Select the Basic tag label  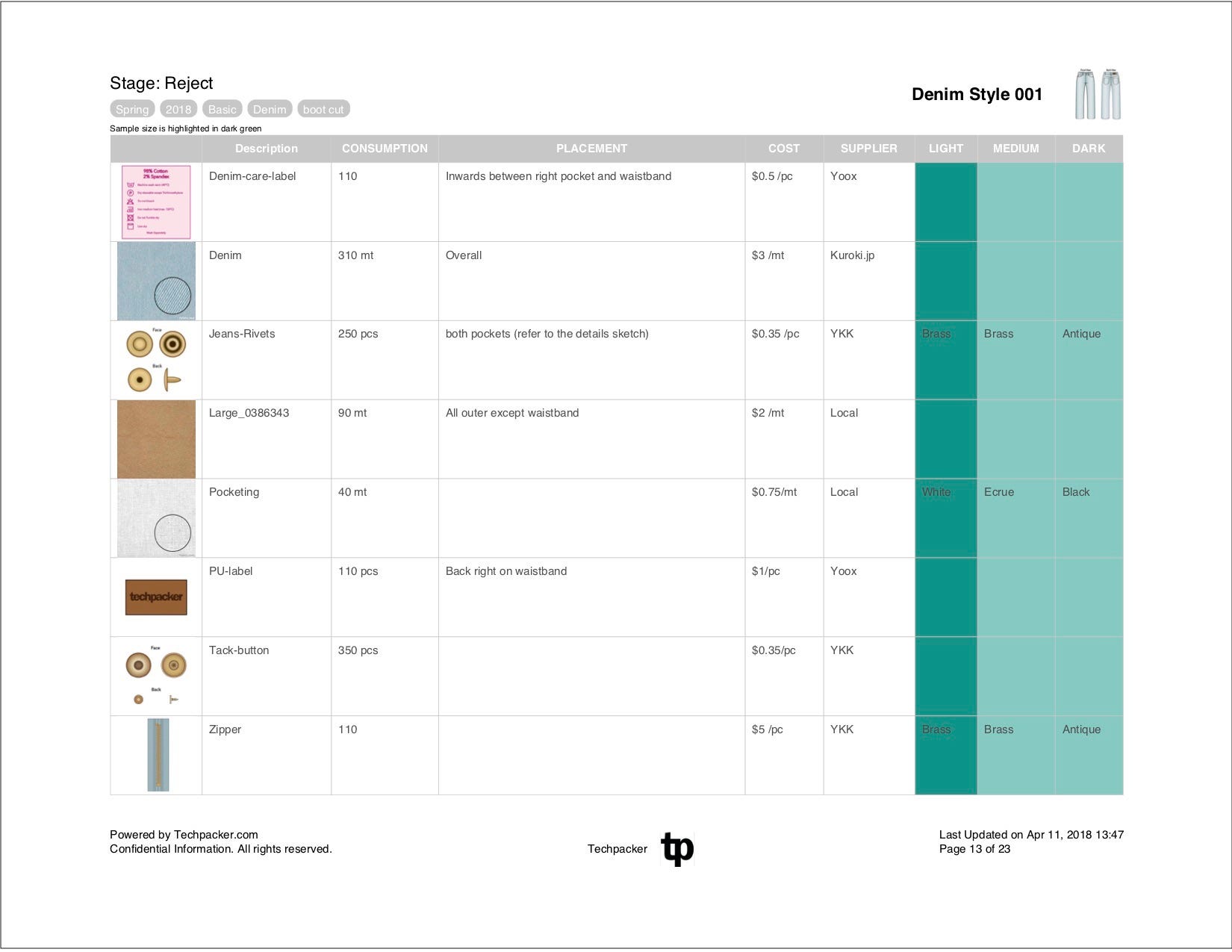(x=222, y=109)
